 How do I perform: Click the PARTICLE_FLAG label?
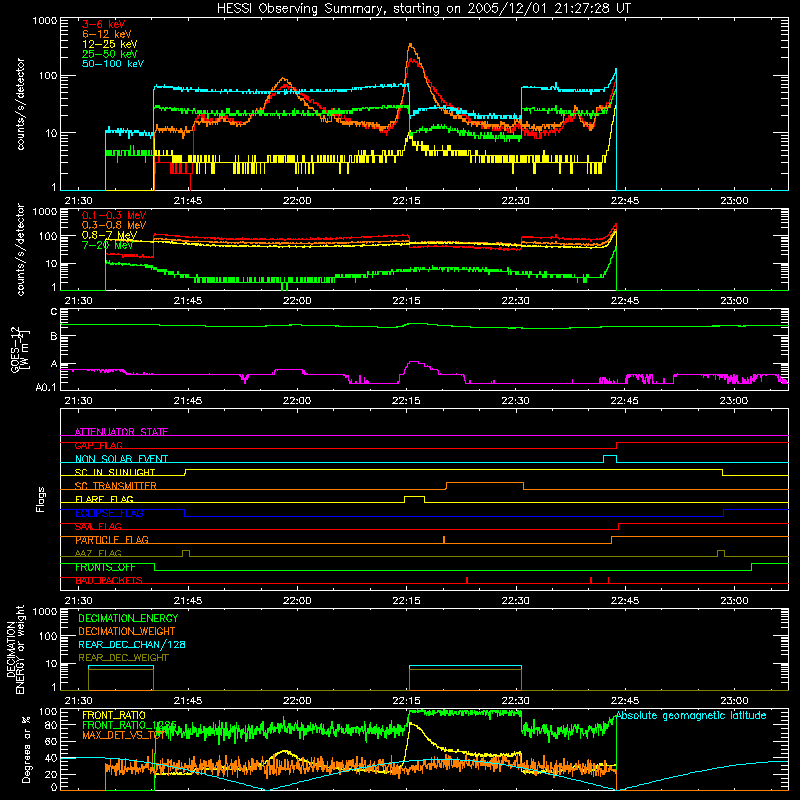tap(112, 540)
